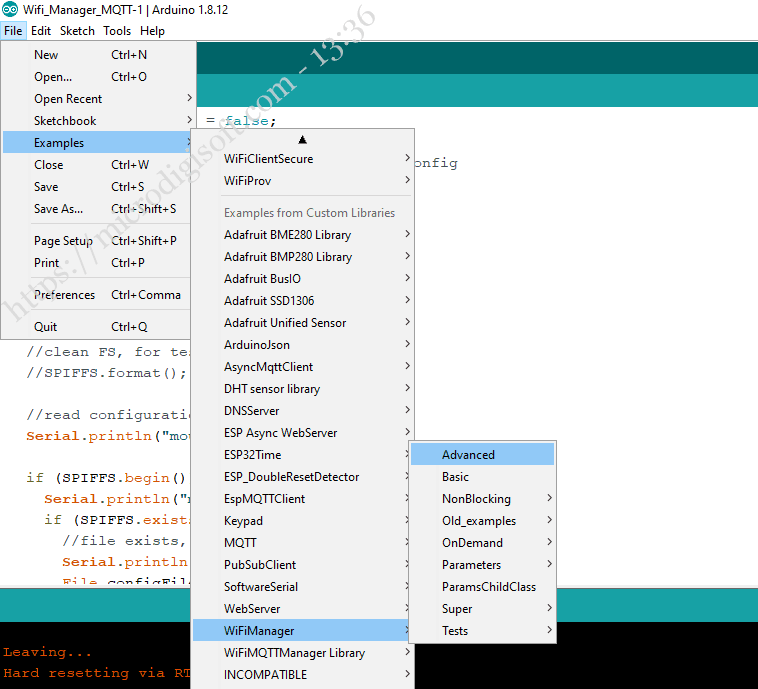
Task: Select the WiFiManager examples entry
Action: [x=301, y=631]
